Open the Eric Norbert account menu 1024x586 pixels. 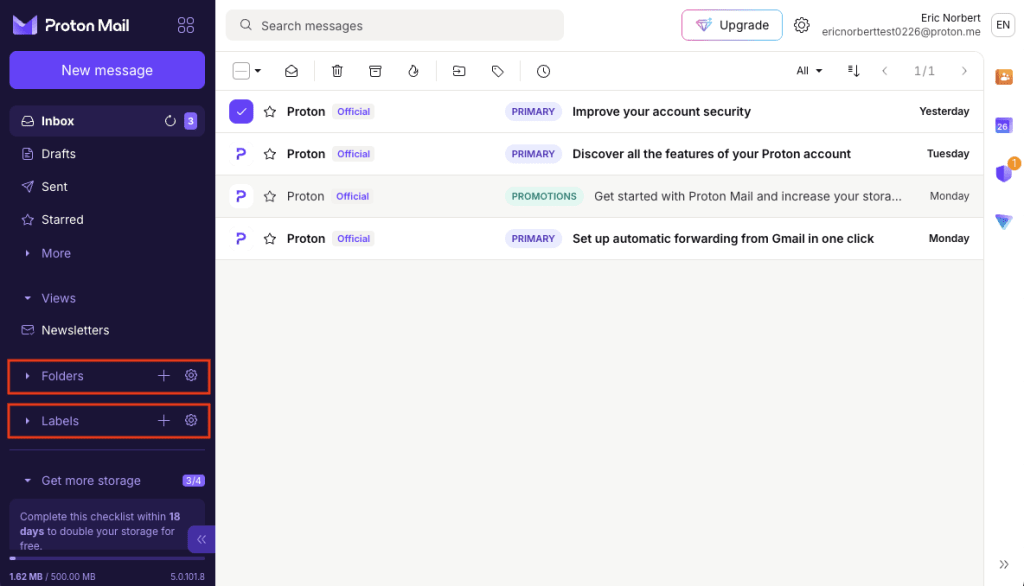pyautogui.click(x=918, y=25)
